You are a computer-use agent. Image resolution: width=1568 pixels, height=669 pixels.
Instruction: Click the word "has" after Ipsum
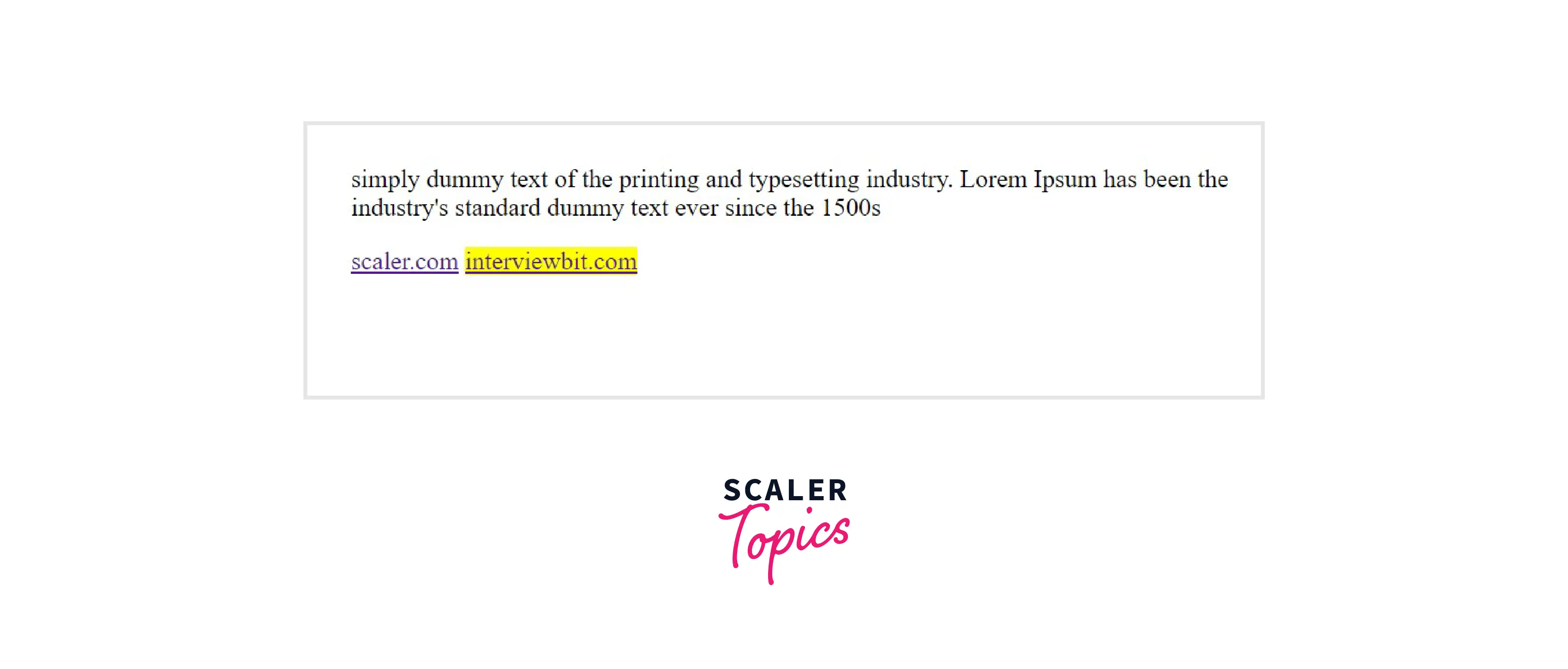tap(1120, 179)
